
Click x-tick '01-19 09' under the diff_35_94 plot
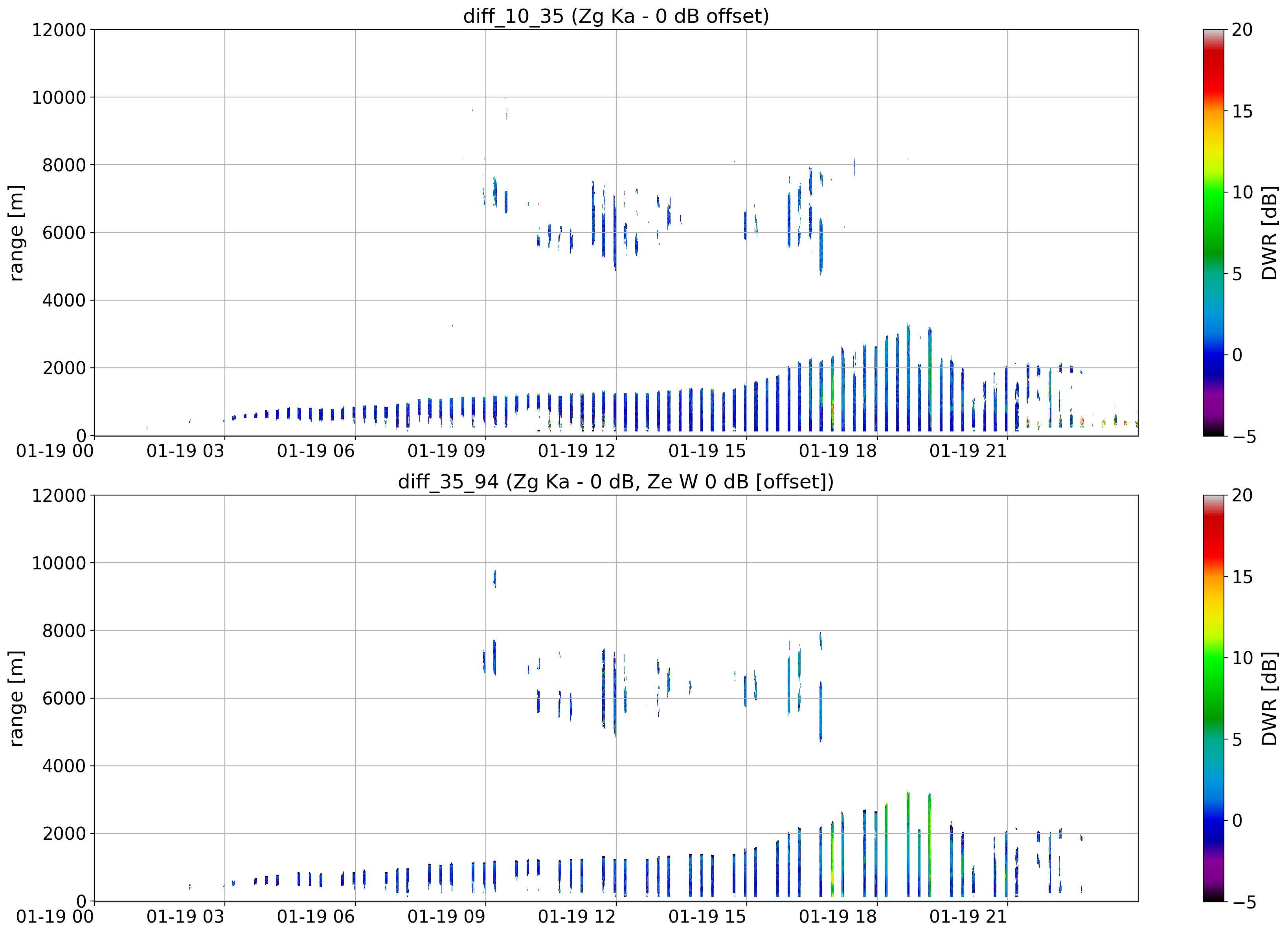(x=446, y=917)
